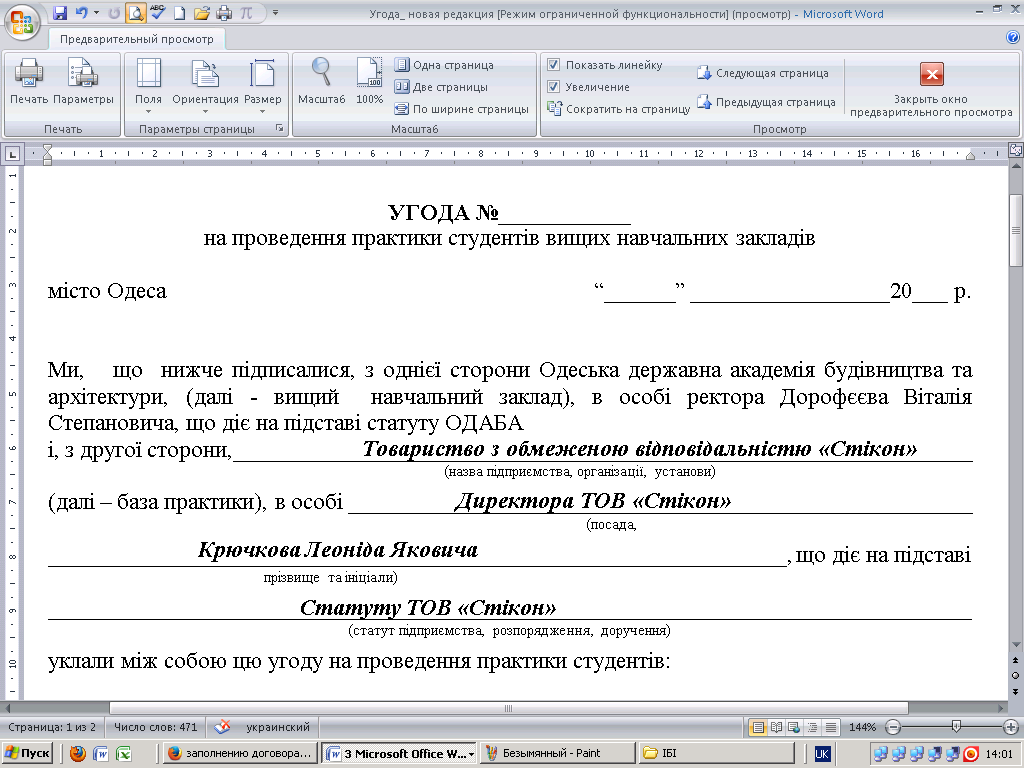Click Сократить на страницу
The width and height of the screenshot is (1024, 768).
618,109
